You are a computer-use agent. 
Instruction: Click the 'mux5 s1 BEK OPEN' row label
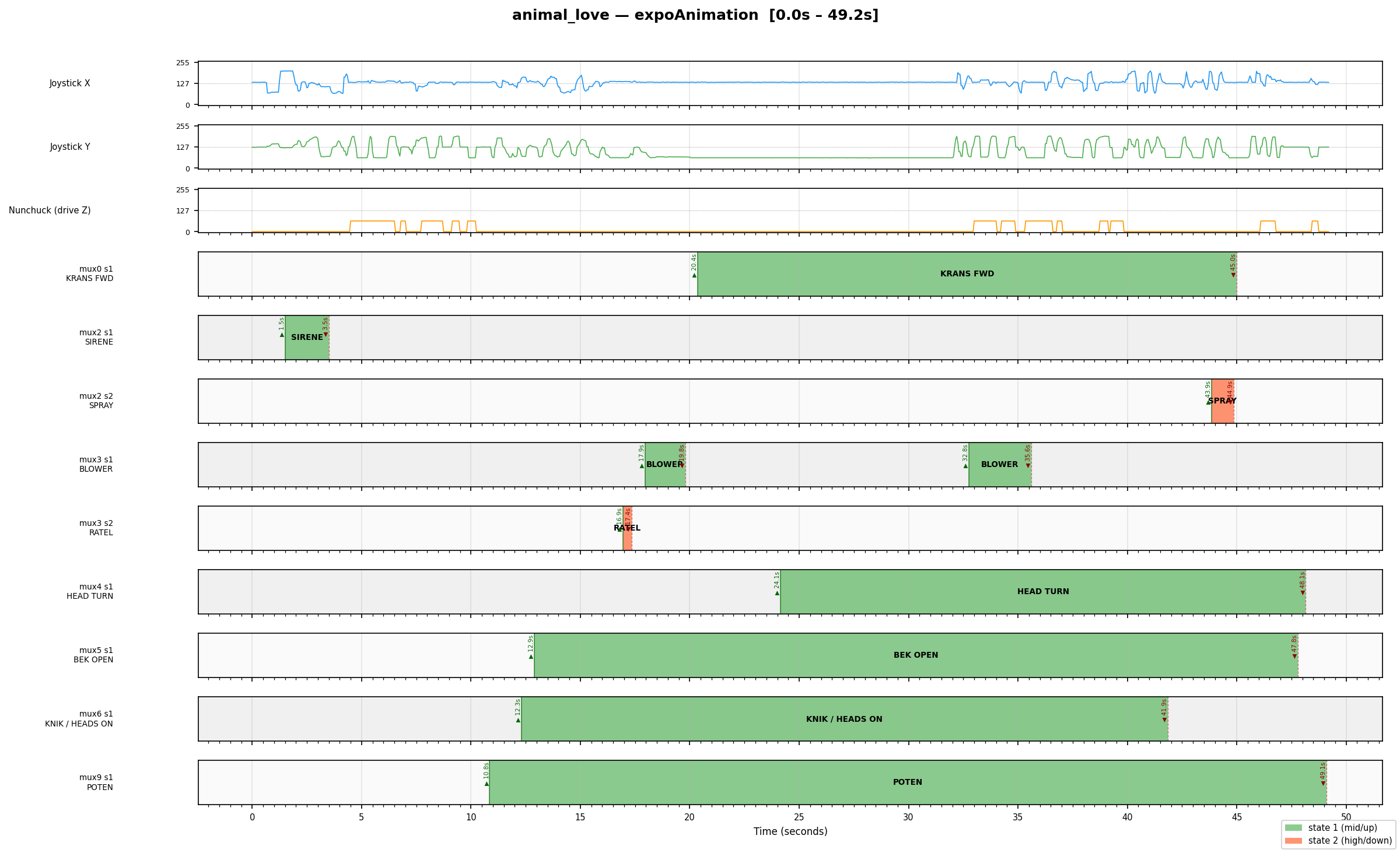tap(93, 655)
